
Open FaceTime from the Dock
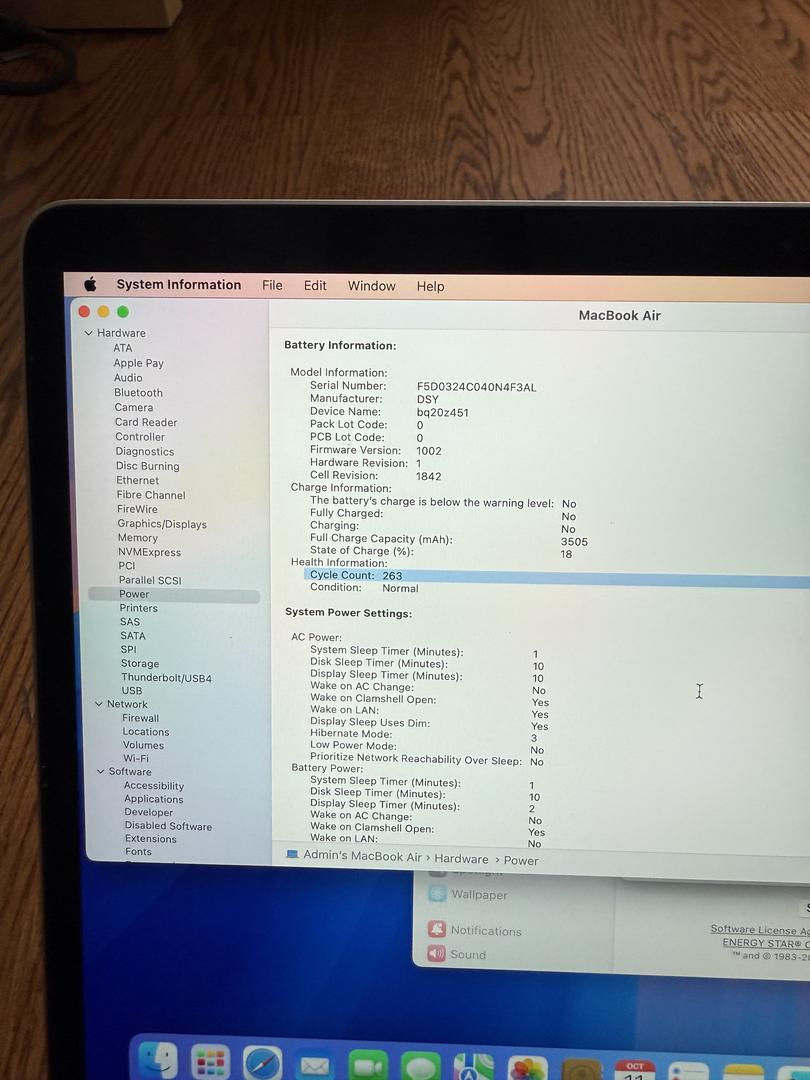(368, 1068)
